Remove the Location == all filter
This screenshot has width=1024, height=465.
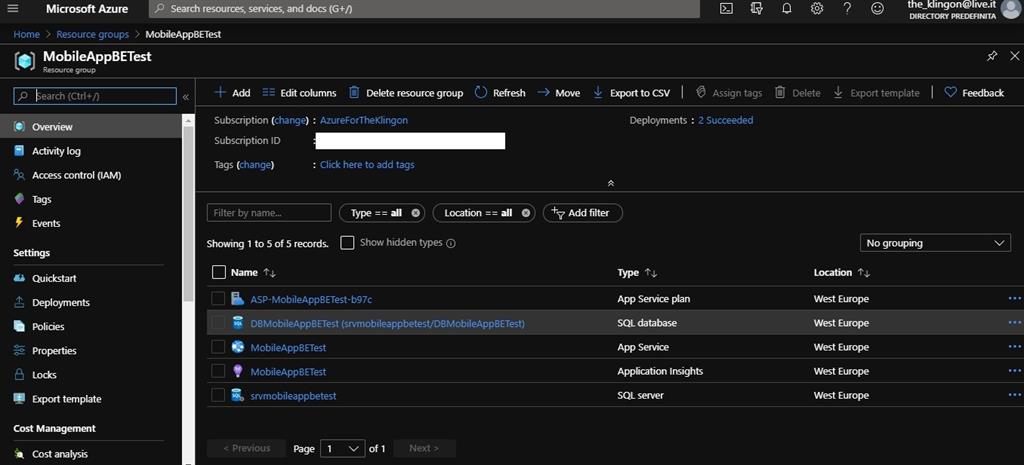click(526, 213)
